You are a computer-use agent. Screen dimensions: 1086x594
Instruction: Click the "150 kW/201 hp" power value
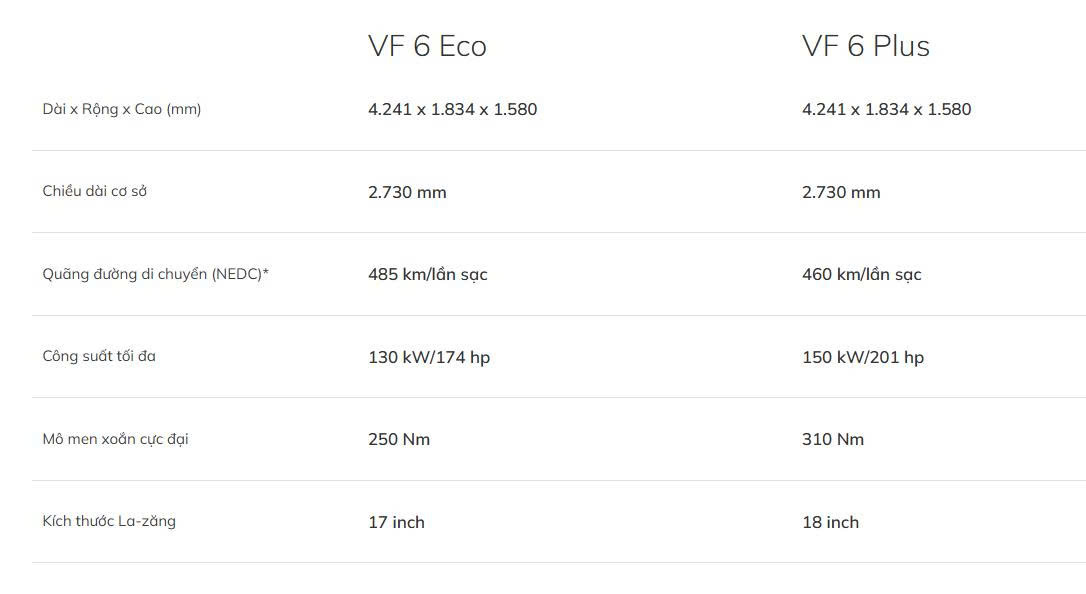coord(862,357)
